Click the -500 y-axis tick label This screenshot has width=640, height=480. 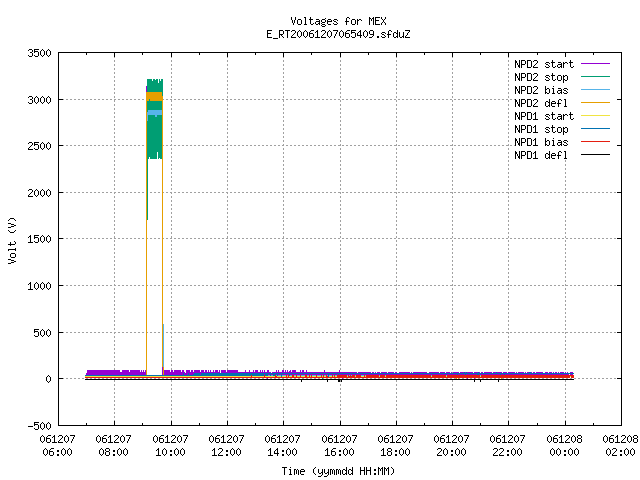coord(40,426)
